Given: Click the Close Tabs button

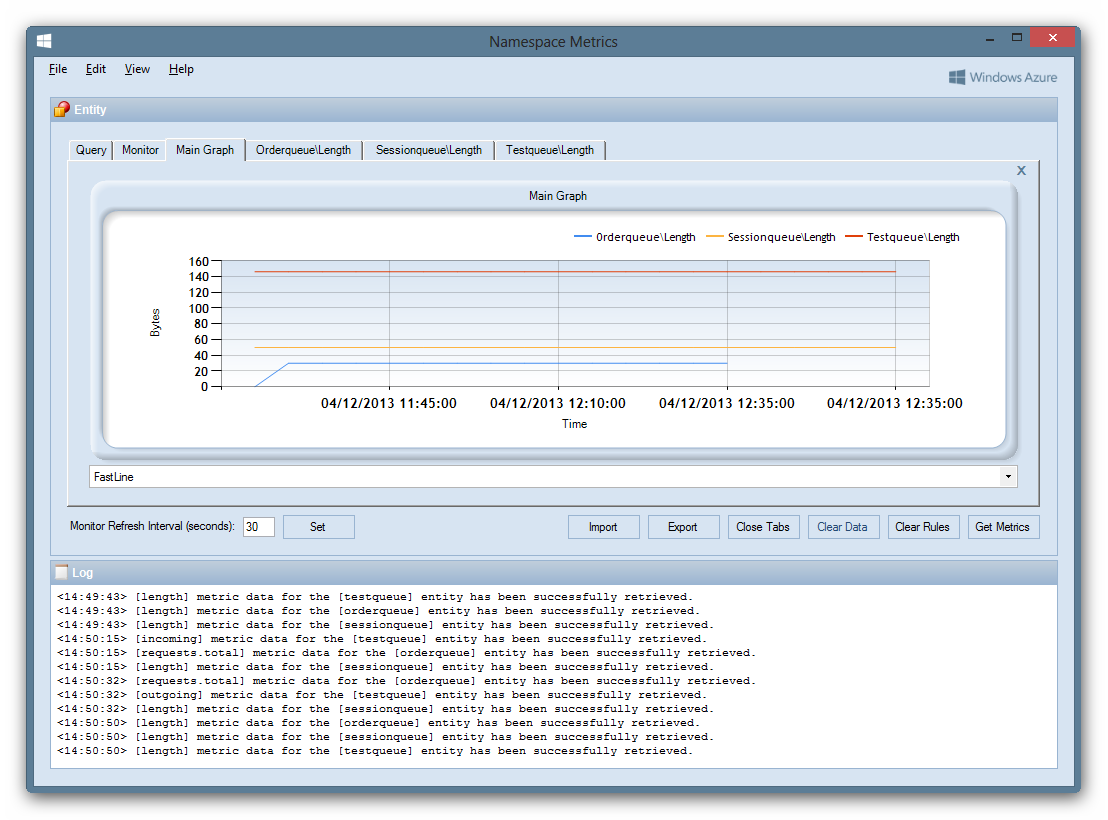Looking at the screenshot, I should [x=763, y=527].
